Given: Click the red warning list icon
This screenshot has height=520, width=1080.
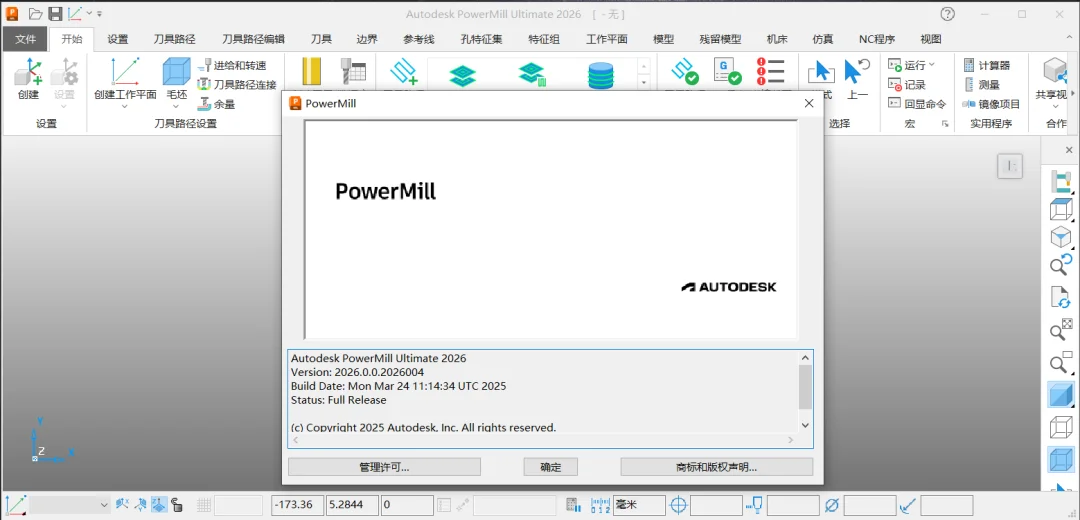Looking at the screenshot, I should click(771, 72).
